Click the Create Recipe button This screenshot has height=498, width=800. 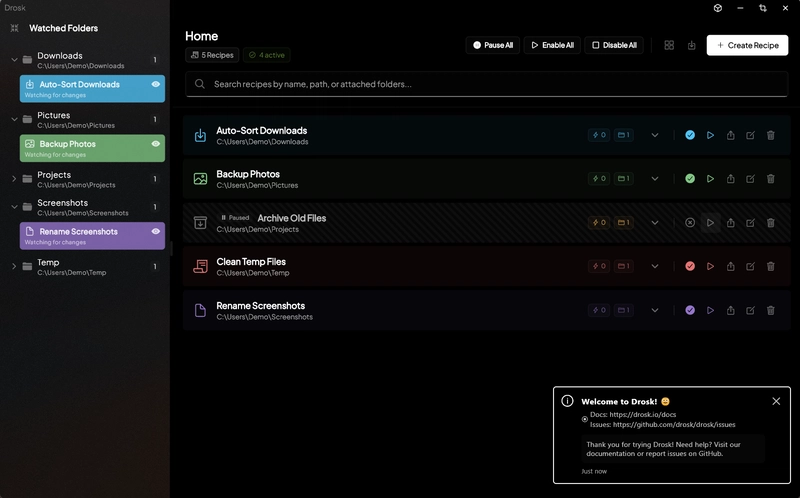(x=747, y=45)
